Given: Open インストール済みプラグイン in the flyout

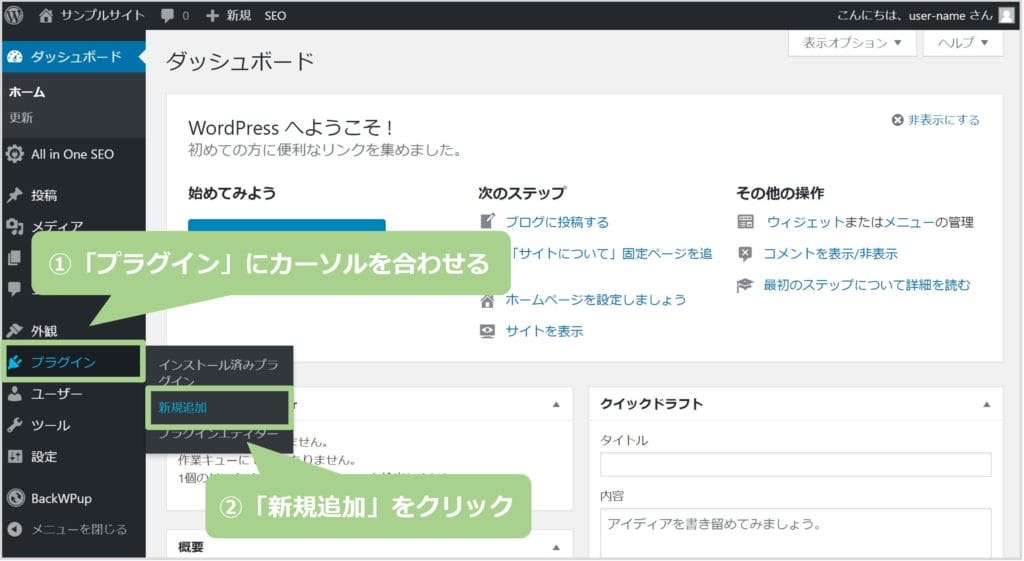Looking at the screenshot, I should click(219, 372).
